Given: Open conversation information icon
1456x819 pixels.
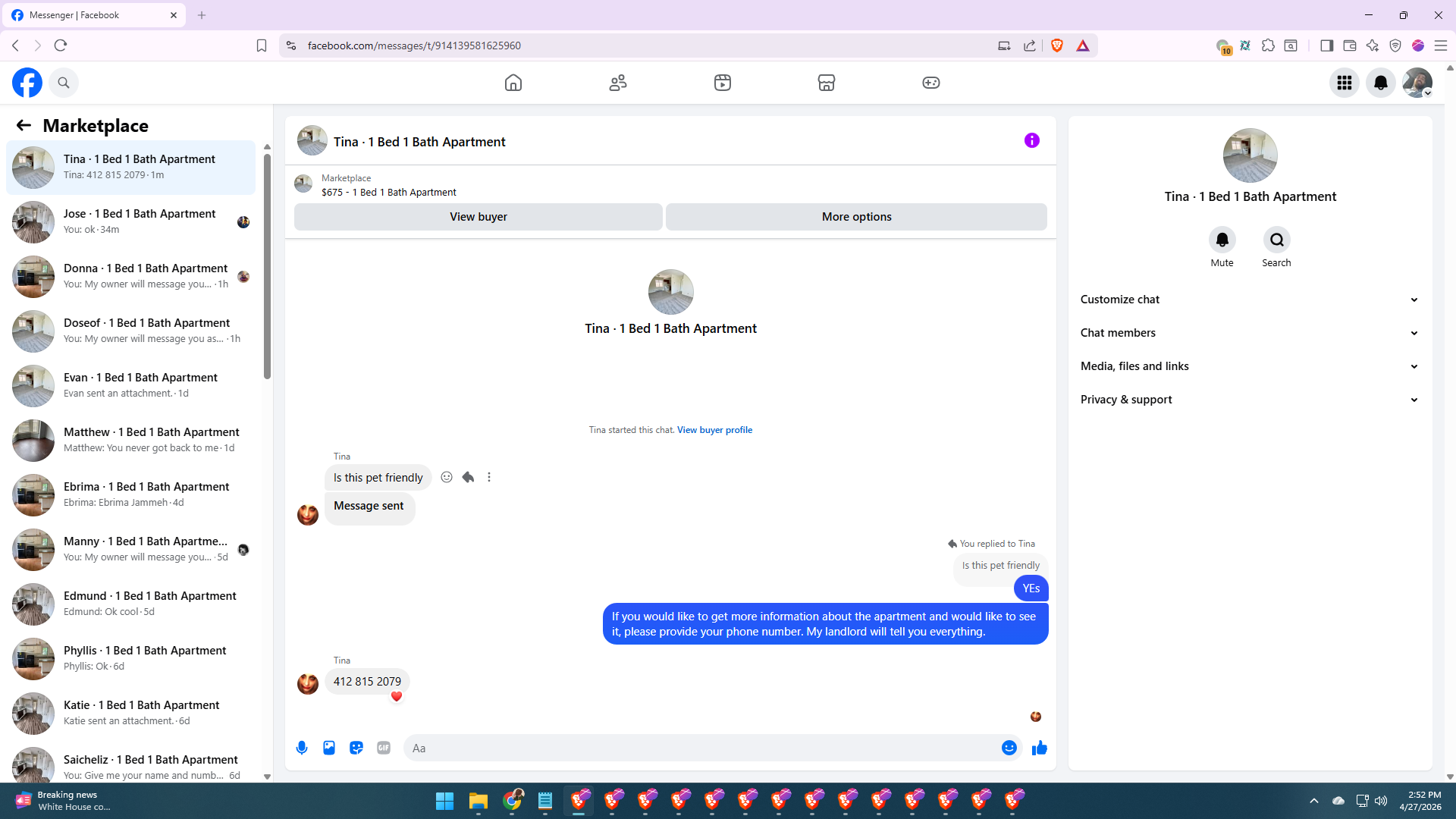Looking at the screenshot, I should pyautogui.click(x=1032, y=140).
